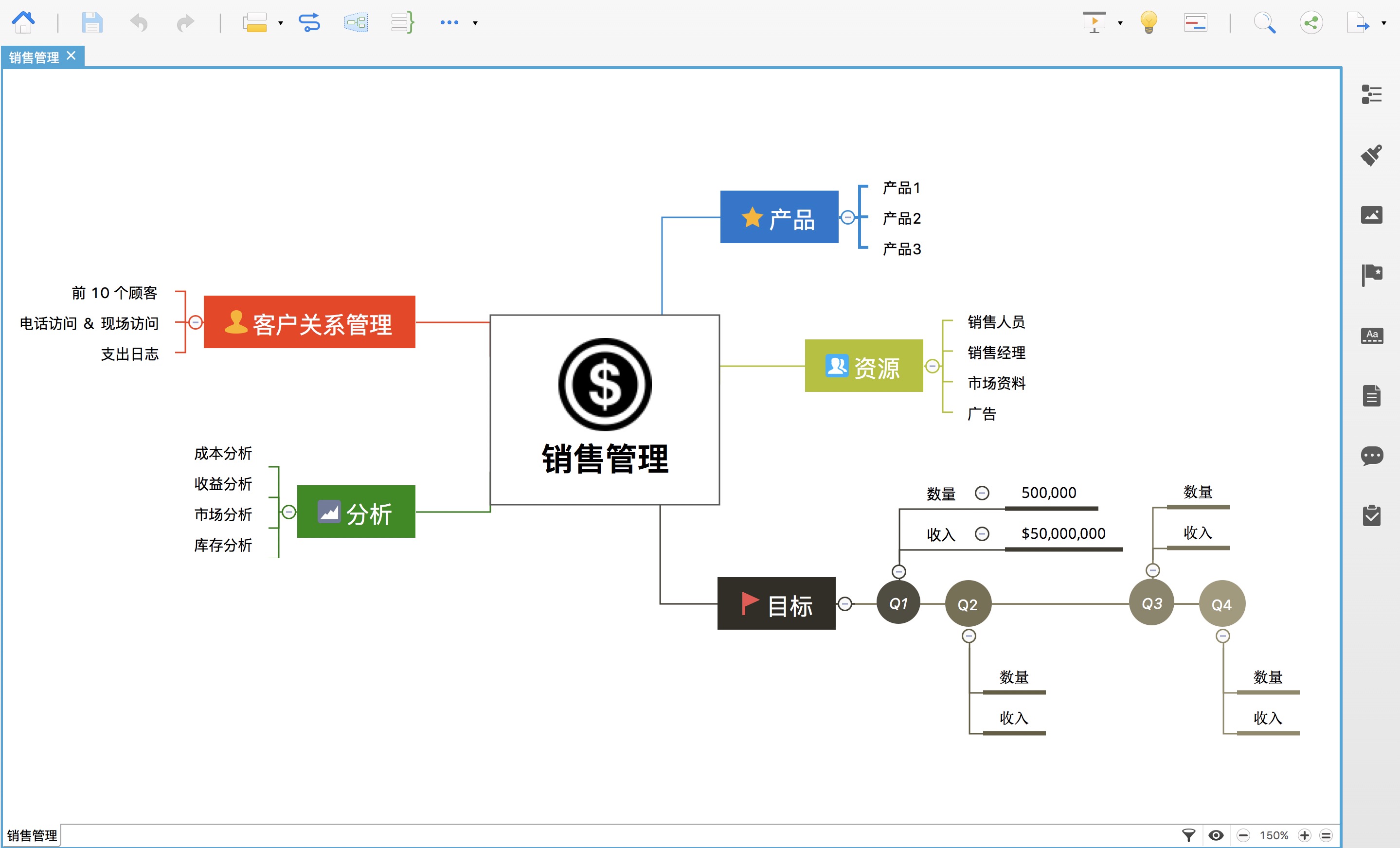Click the boundary toolbar icon
The height and width of the screenshot is (848, 1400).
[x=356, y=23]
